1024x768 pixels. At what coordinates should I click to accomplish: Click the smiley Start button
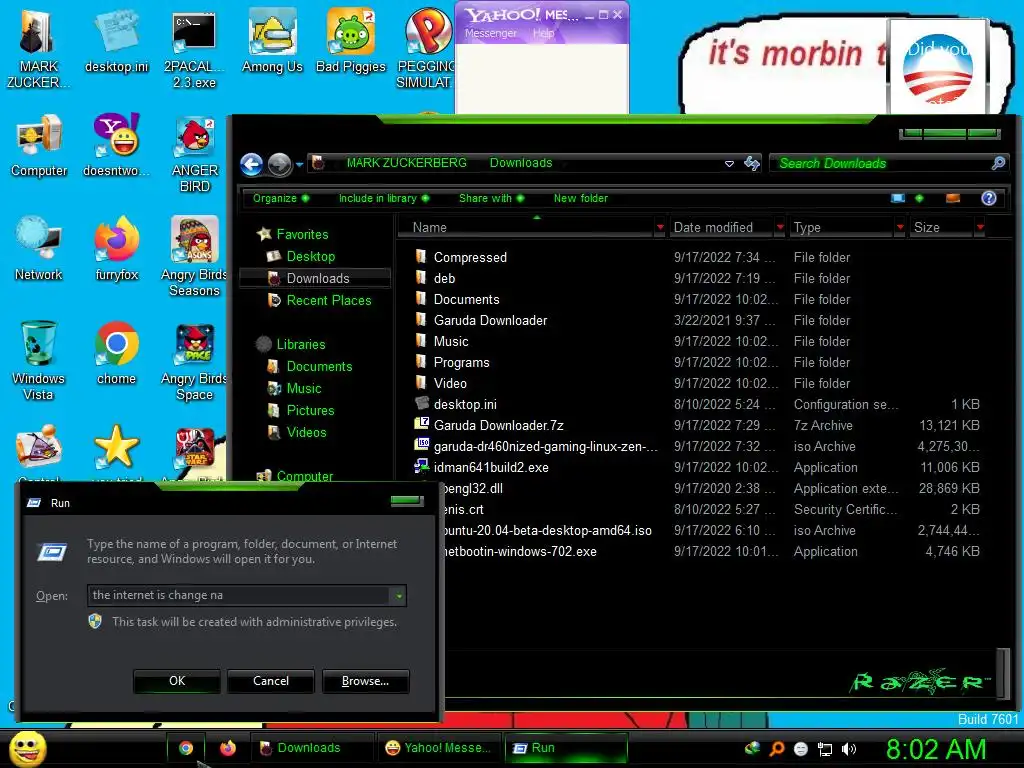[x=27, y=748]
